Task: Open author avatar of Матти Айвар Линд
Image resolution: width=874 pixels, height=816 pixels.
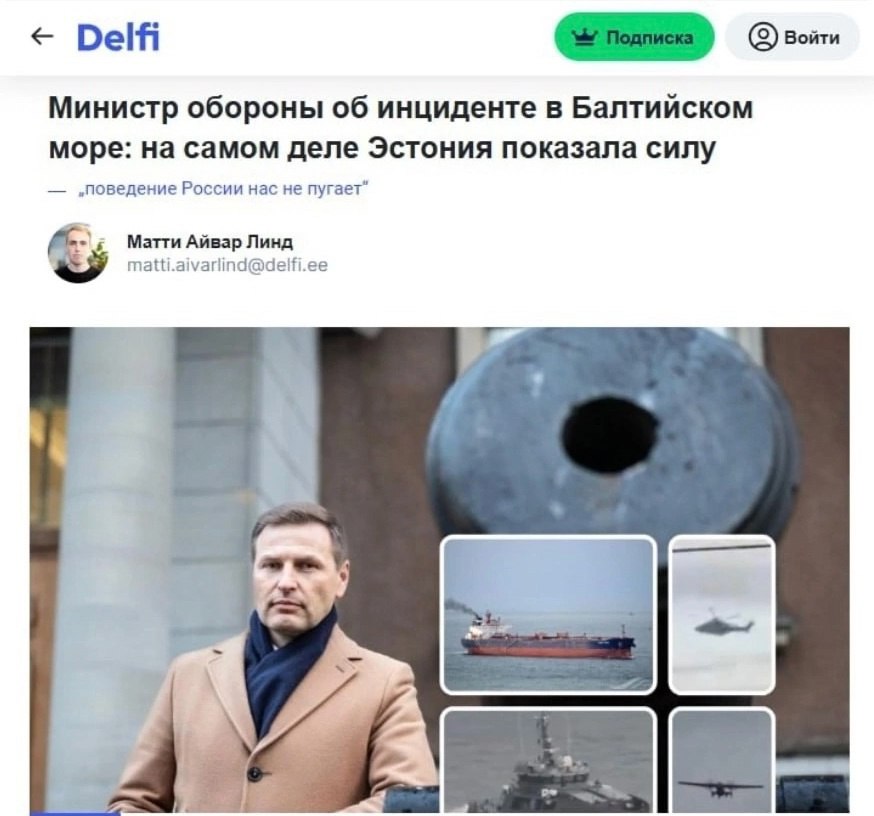Action: point(77,252)
